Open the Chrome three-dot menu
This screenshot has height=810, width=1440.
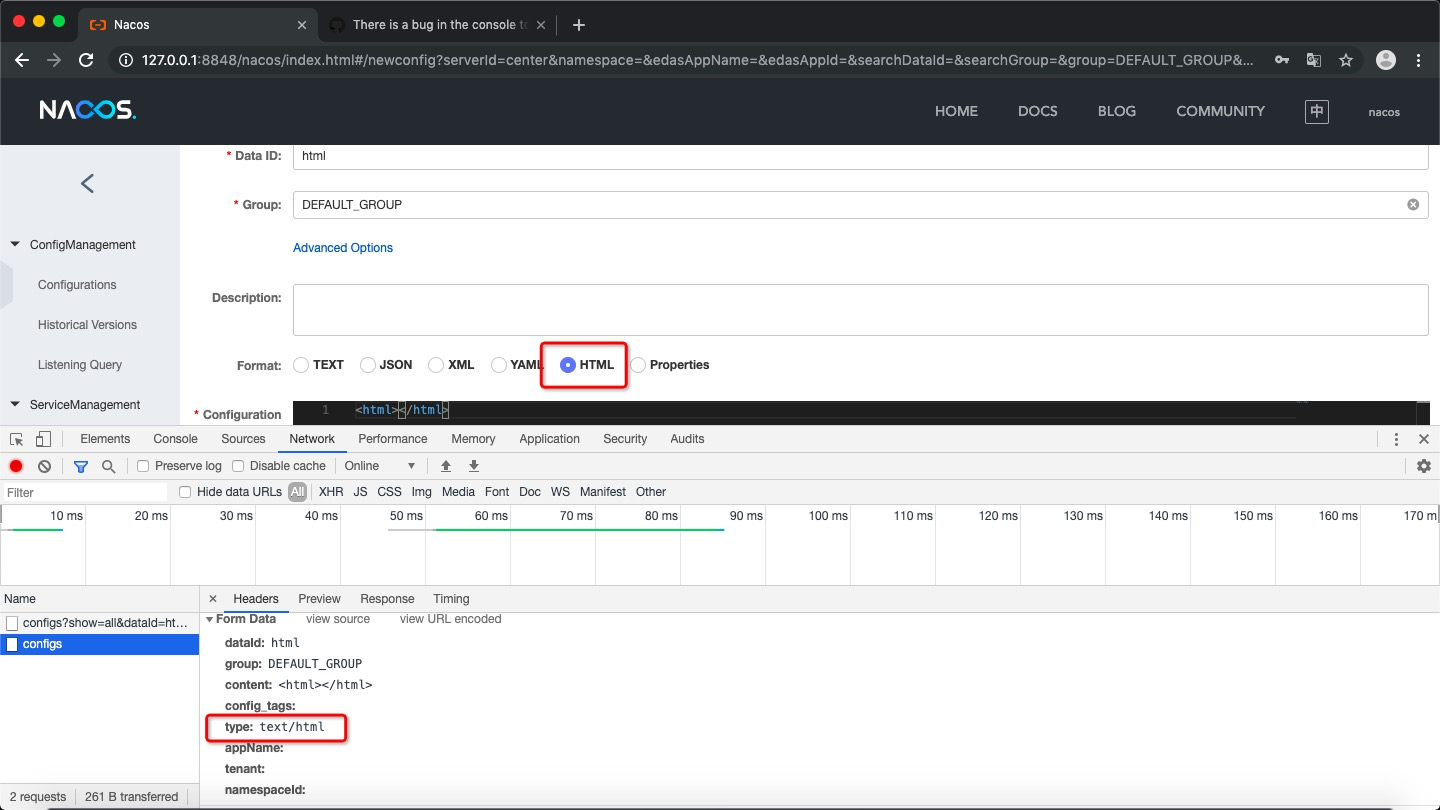(x=1420, y=60)
